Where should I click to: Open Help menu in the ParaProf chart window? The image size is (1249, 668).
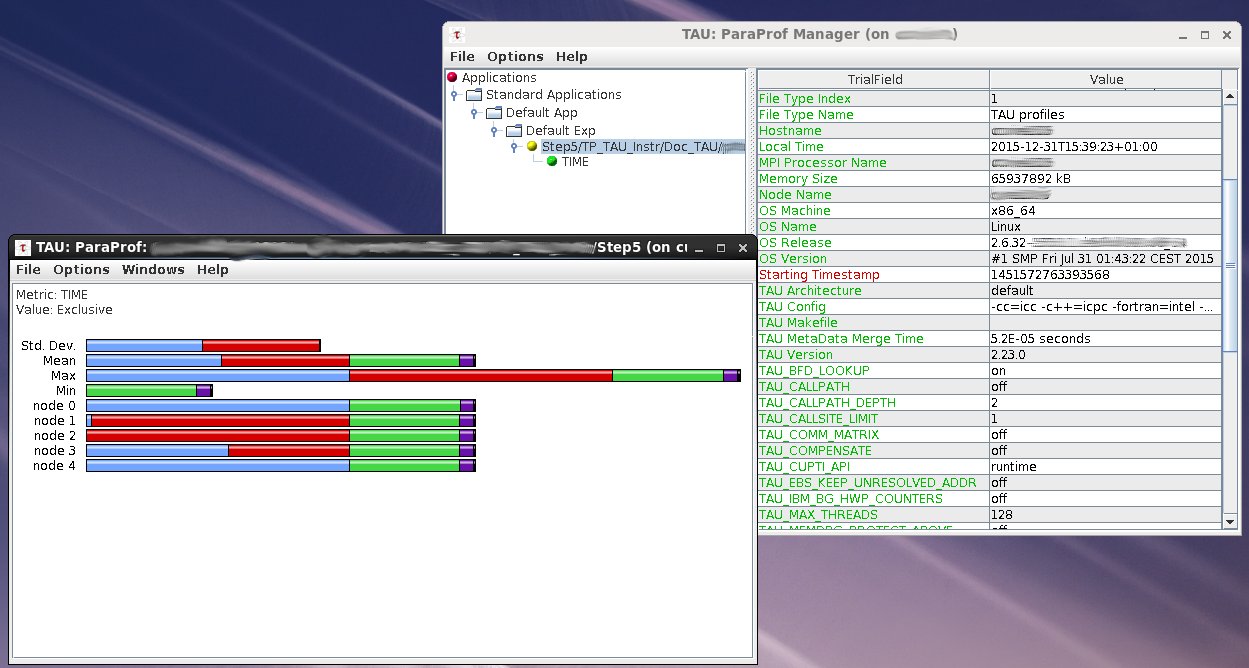[213, 270]
